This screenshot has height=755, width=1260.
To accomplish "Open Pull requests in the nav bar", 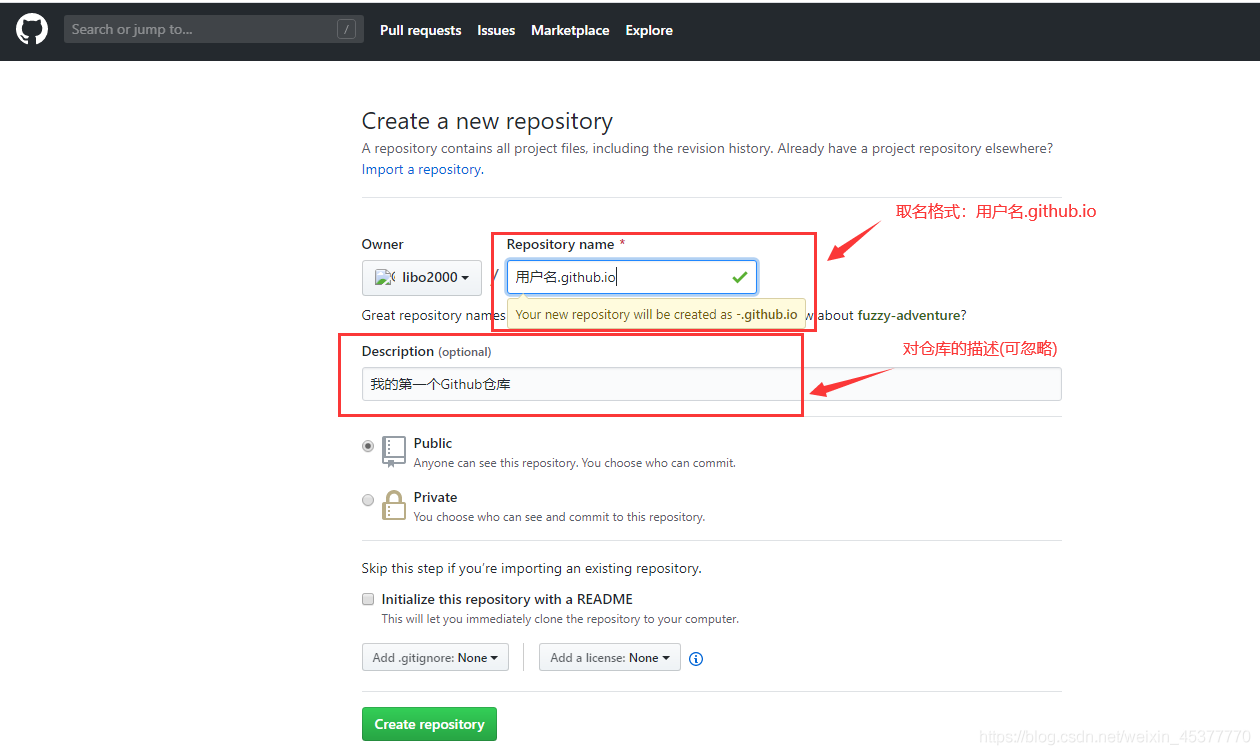I will [x=421, y=30].
